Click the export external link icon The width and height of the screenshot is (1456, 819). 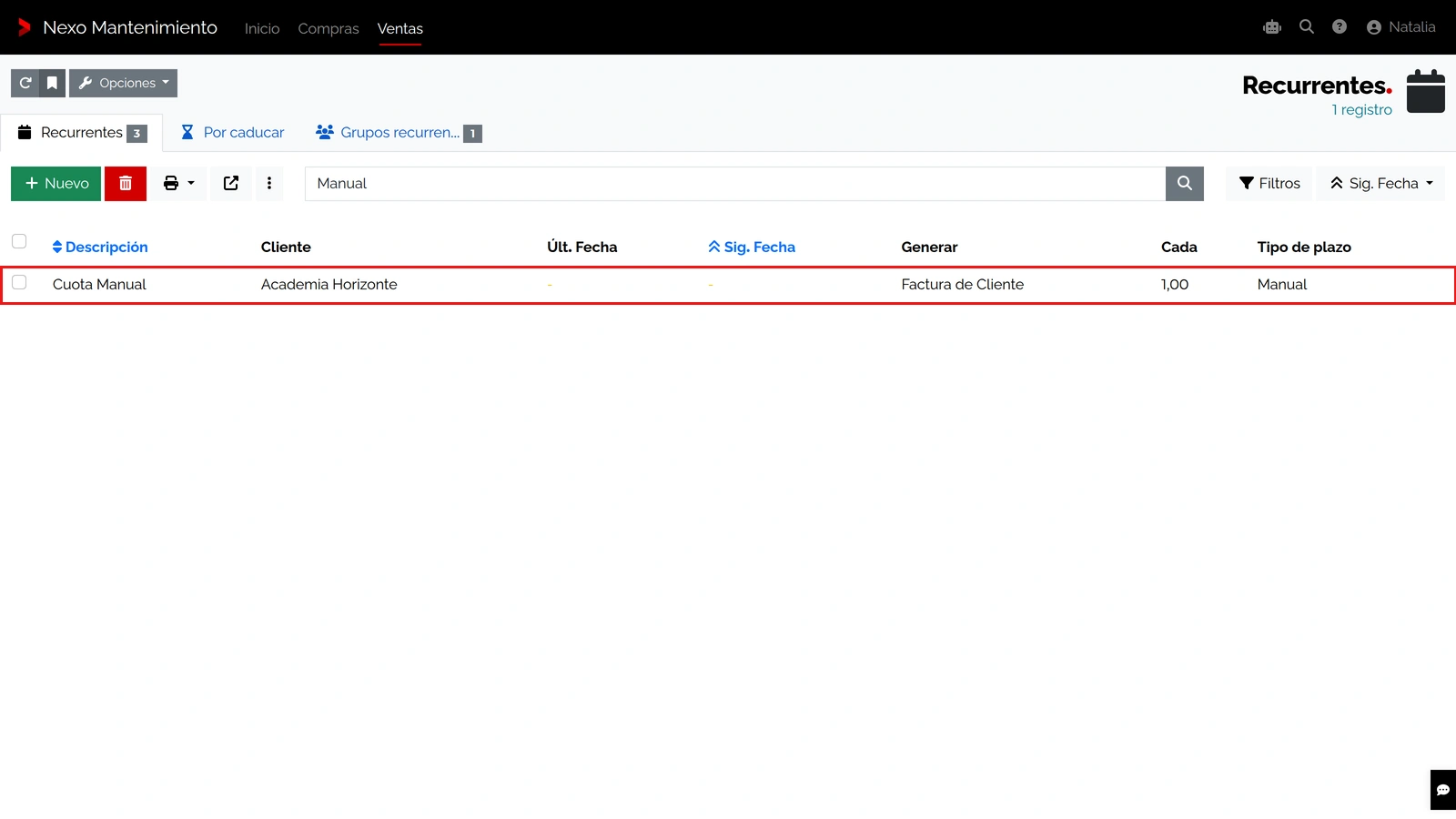pyautogui.click(x=231, y=184)
